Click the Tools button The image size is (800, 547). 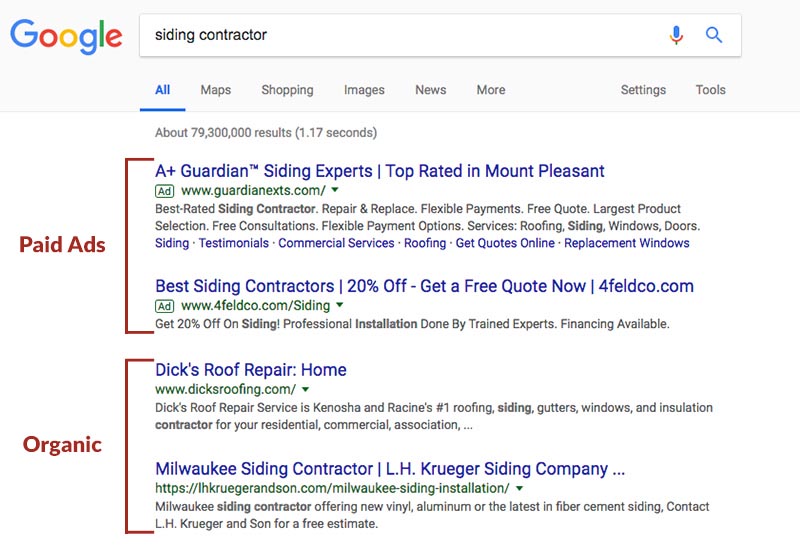(x=710, y=90)
